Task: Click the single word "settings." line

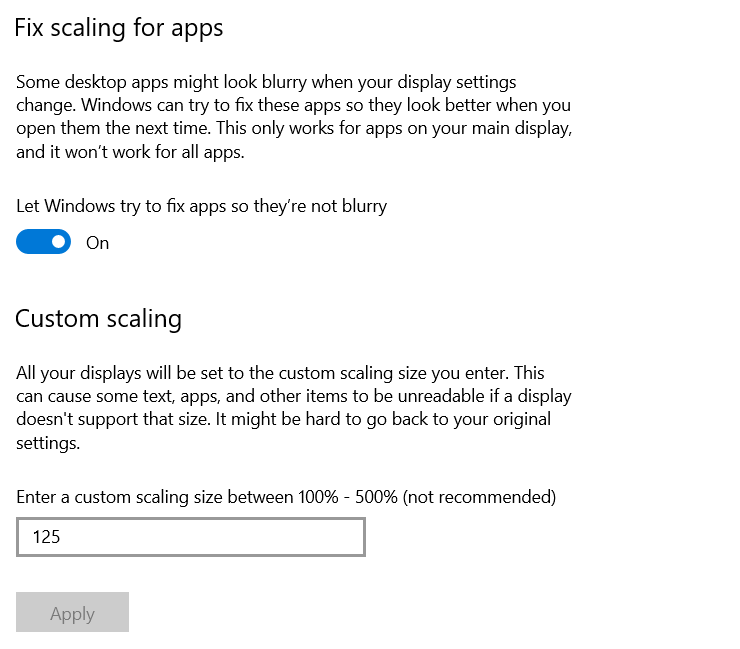Action: [x=48, y=443]
